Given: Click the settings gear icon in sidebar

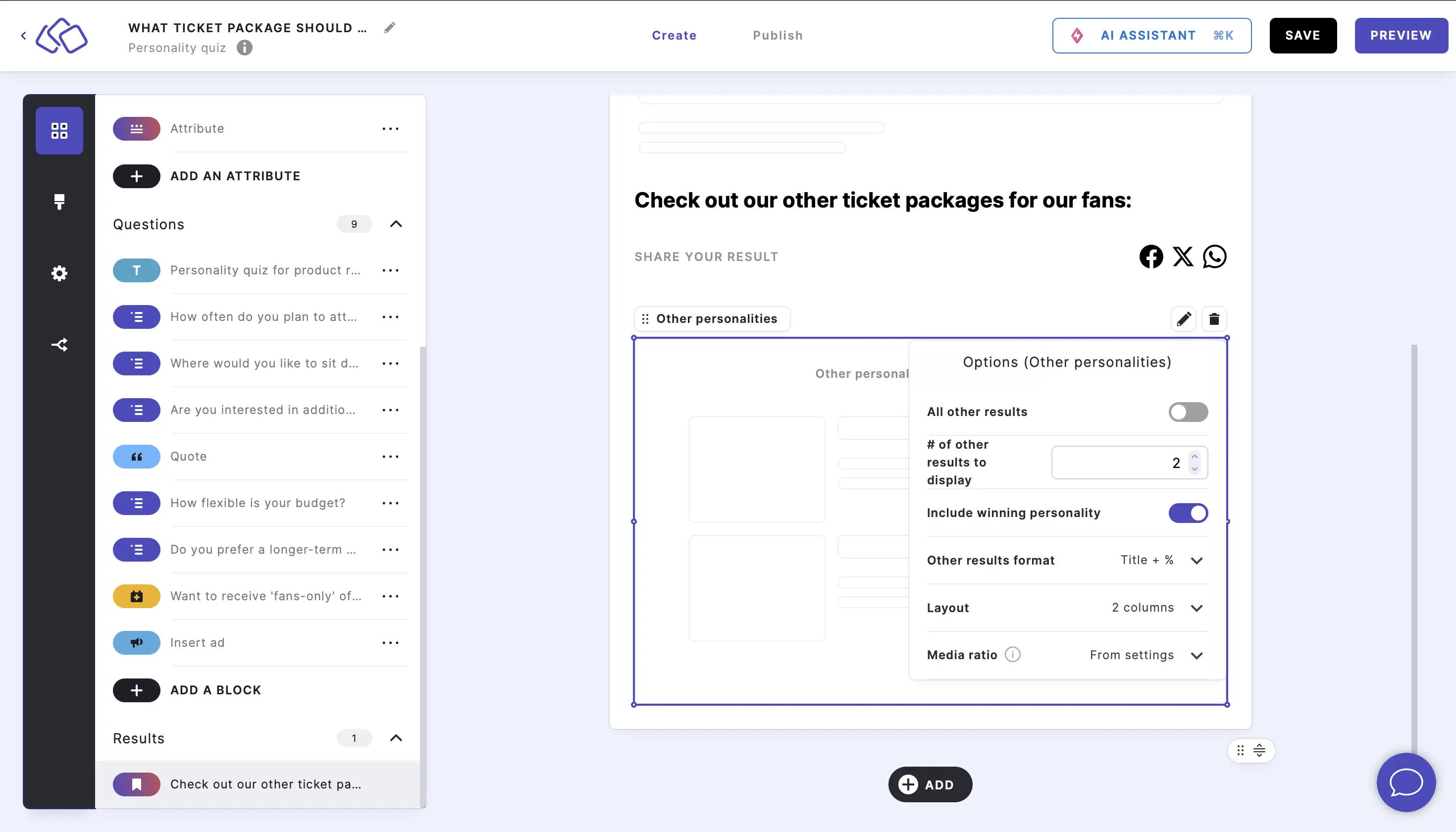Looking at the screenshot, I should [x=59, y=273].
